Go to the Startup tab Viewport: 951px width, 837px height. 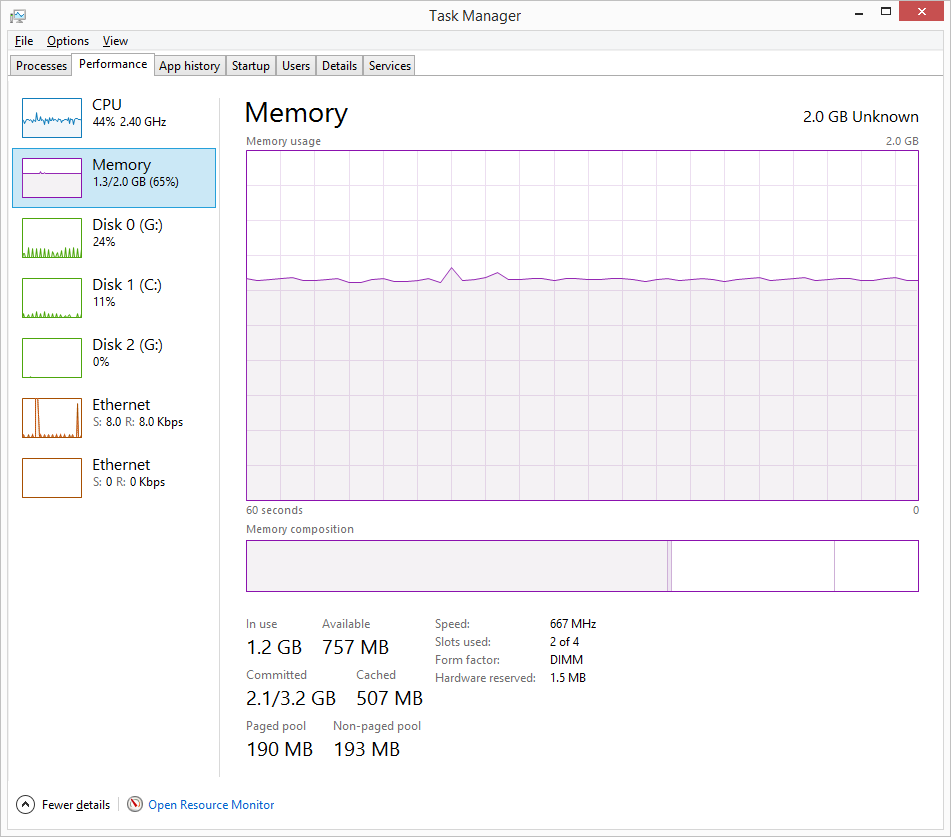(250, 66)
